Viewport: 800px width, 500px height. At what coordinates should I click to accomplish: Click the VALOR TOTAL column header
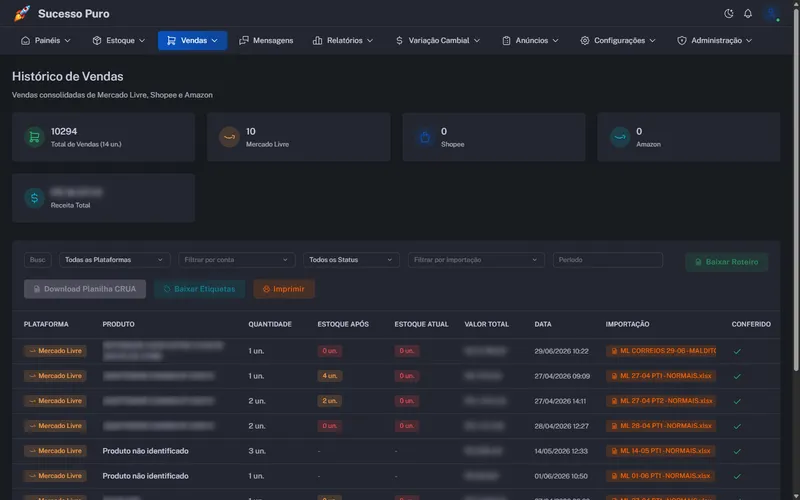point(486,324)
